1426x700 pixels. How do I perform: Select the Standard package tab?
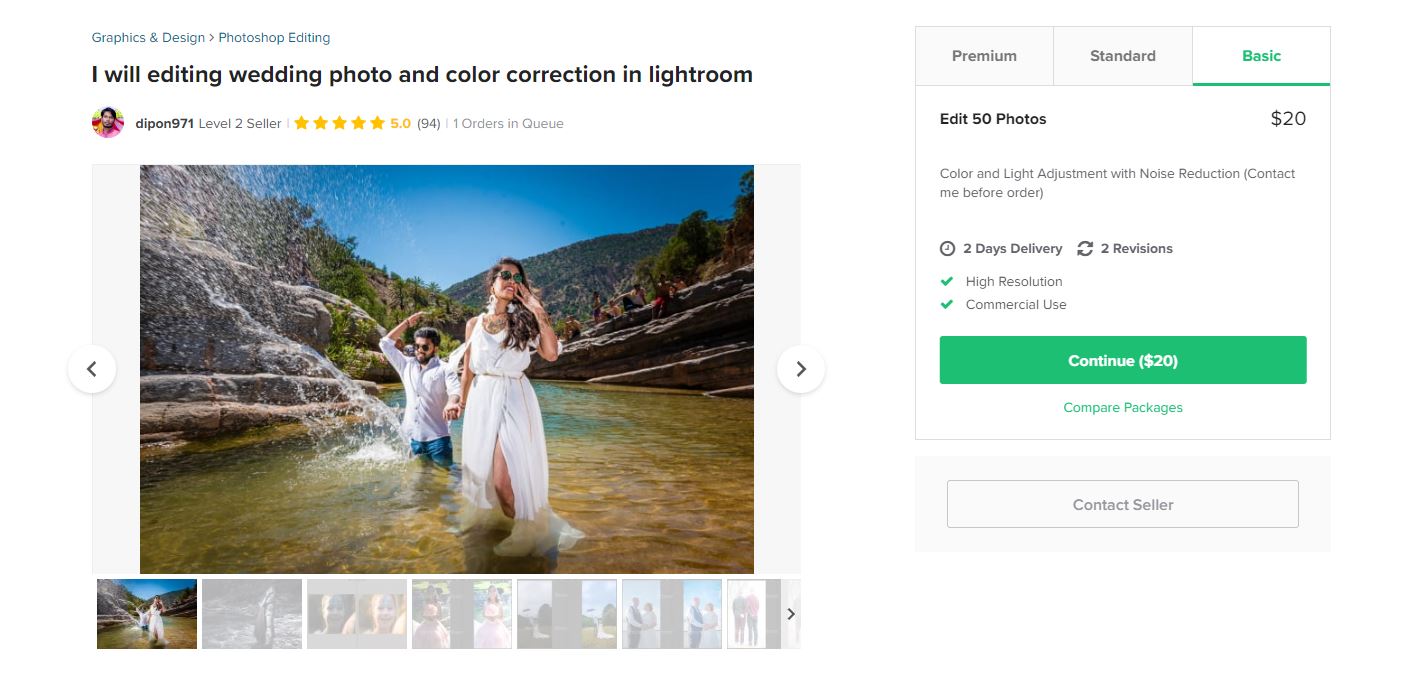(x=1122, y=56)
